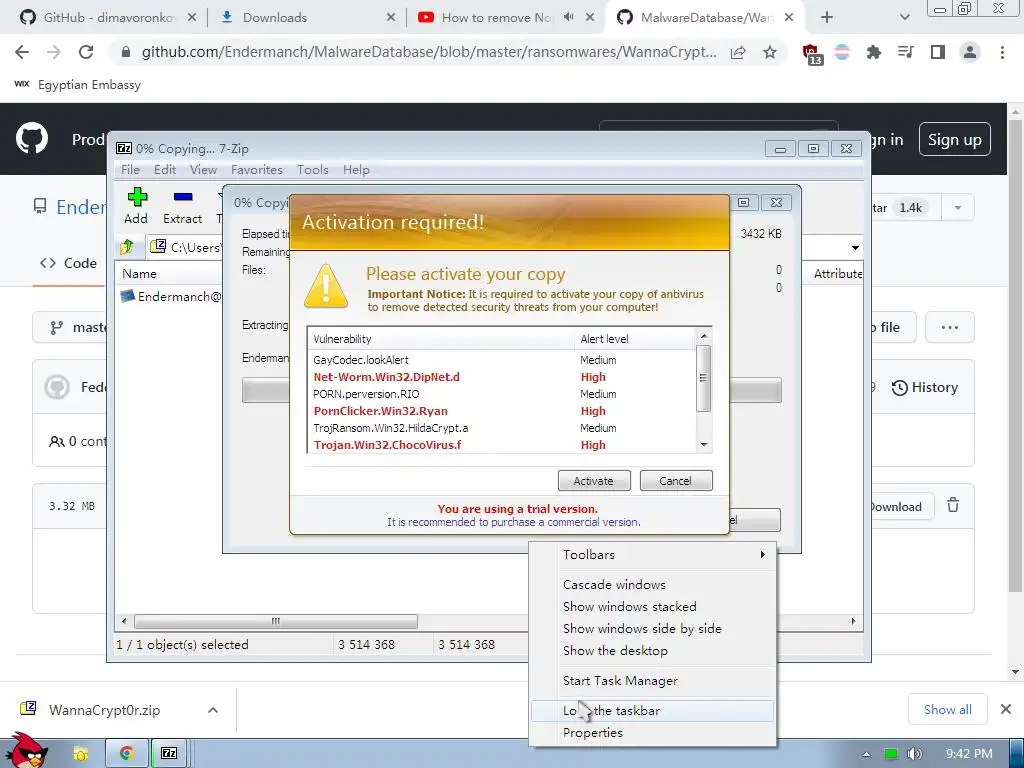Open the Chrome extensions puzzle icon

click(874, 52)
